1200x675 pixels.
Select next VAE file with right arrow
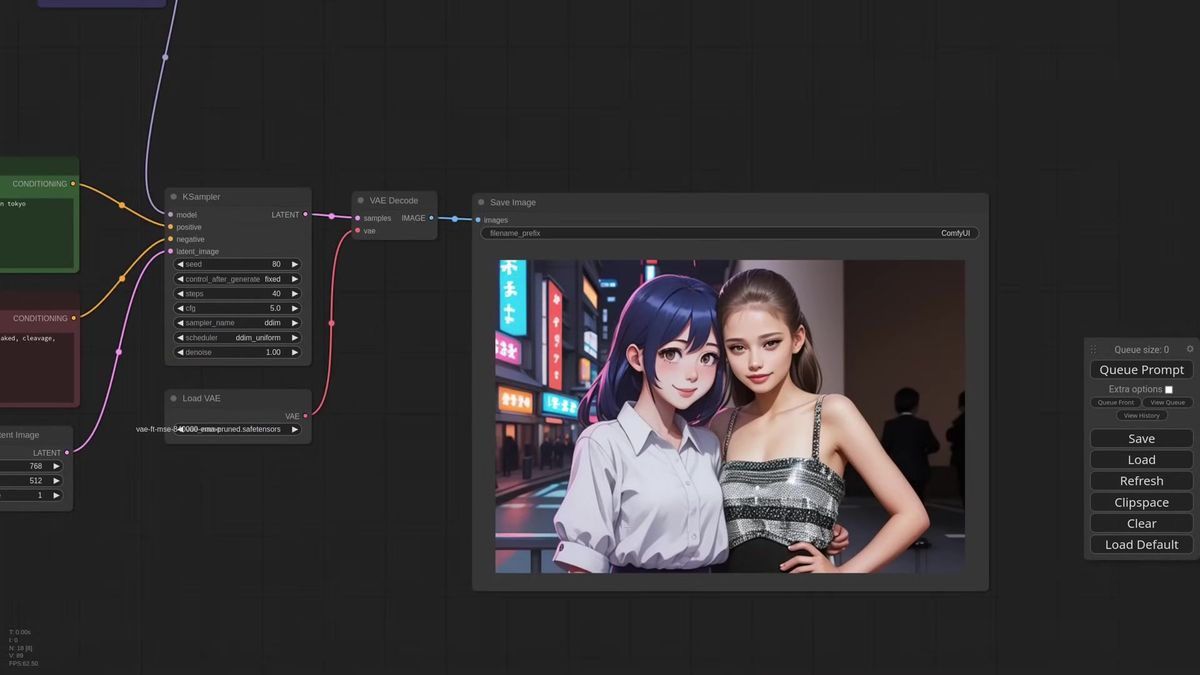[295, 429]
